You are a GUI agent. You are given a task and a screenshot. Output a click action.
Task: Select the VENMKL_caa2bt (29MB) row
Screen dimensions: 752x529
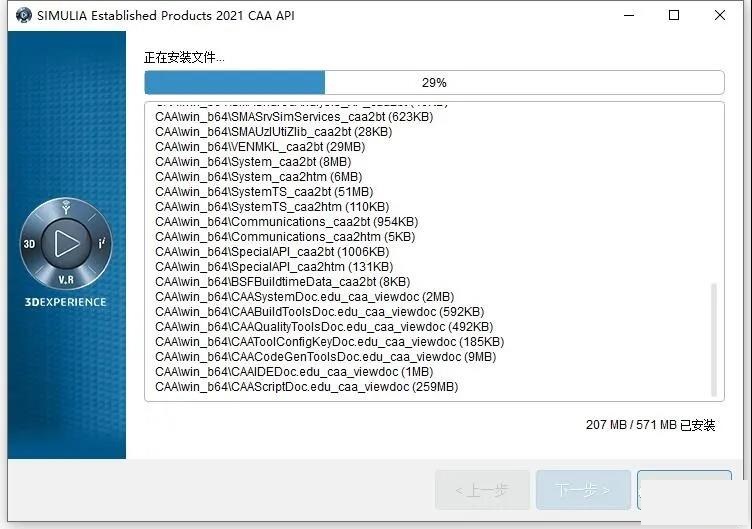pos(260,146)
